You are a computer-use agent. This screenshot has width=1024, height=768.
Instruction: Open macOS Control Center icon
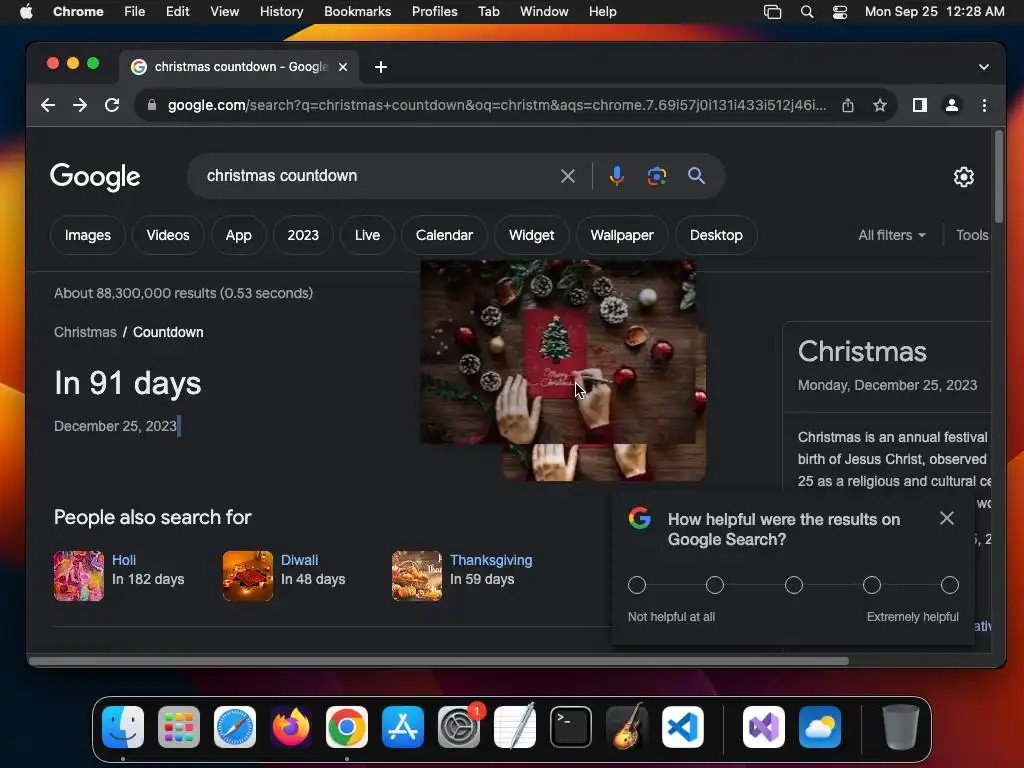point(839,11)
